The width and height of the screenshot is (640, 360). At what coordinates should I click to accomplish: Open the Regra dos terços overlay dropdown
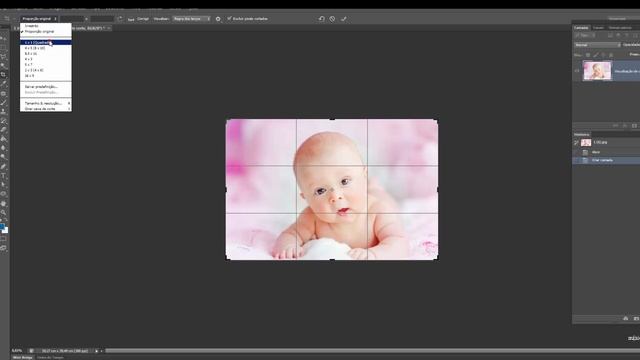(191, 19)
